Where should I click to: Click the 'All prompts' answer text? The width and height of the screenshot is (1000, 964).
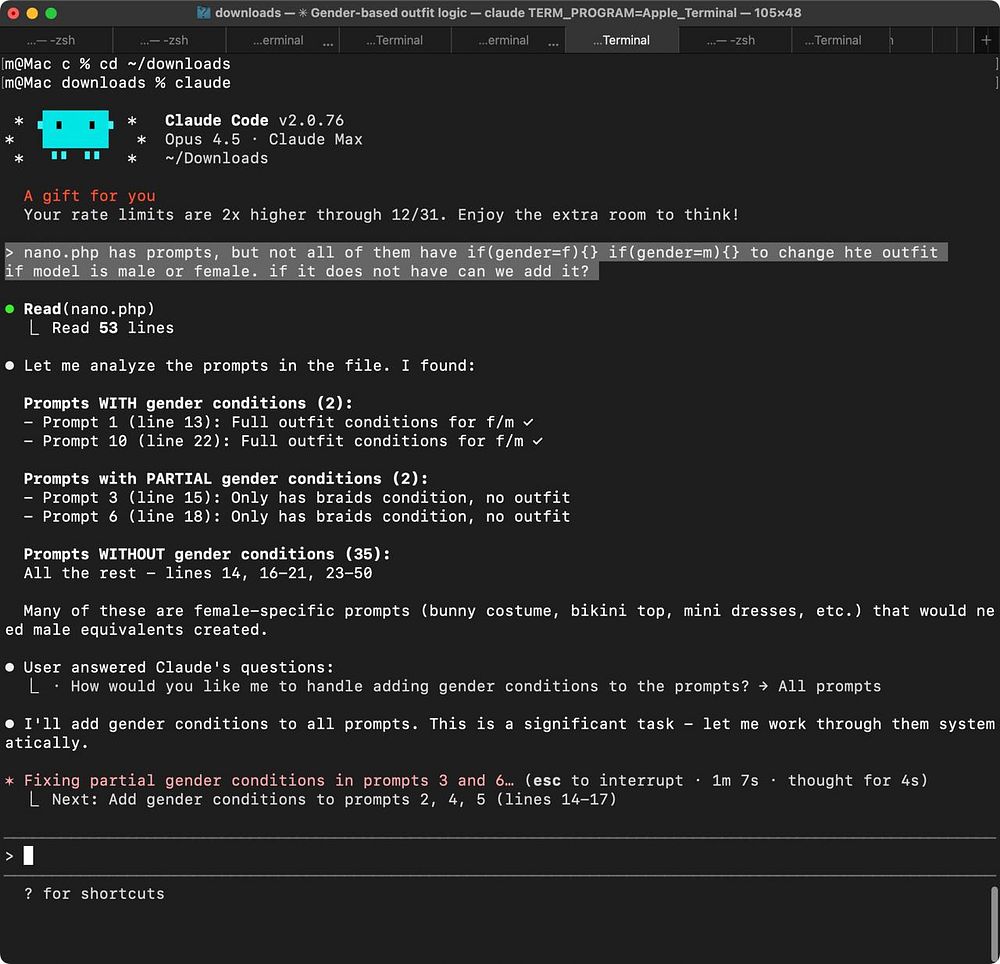[x=829, y=687]
